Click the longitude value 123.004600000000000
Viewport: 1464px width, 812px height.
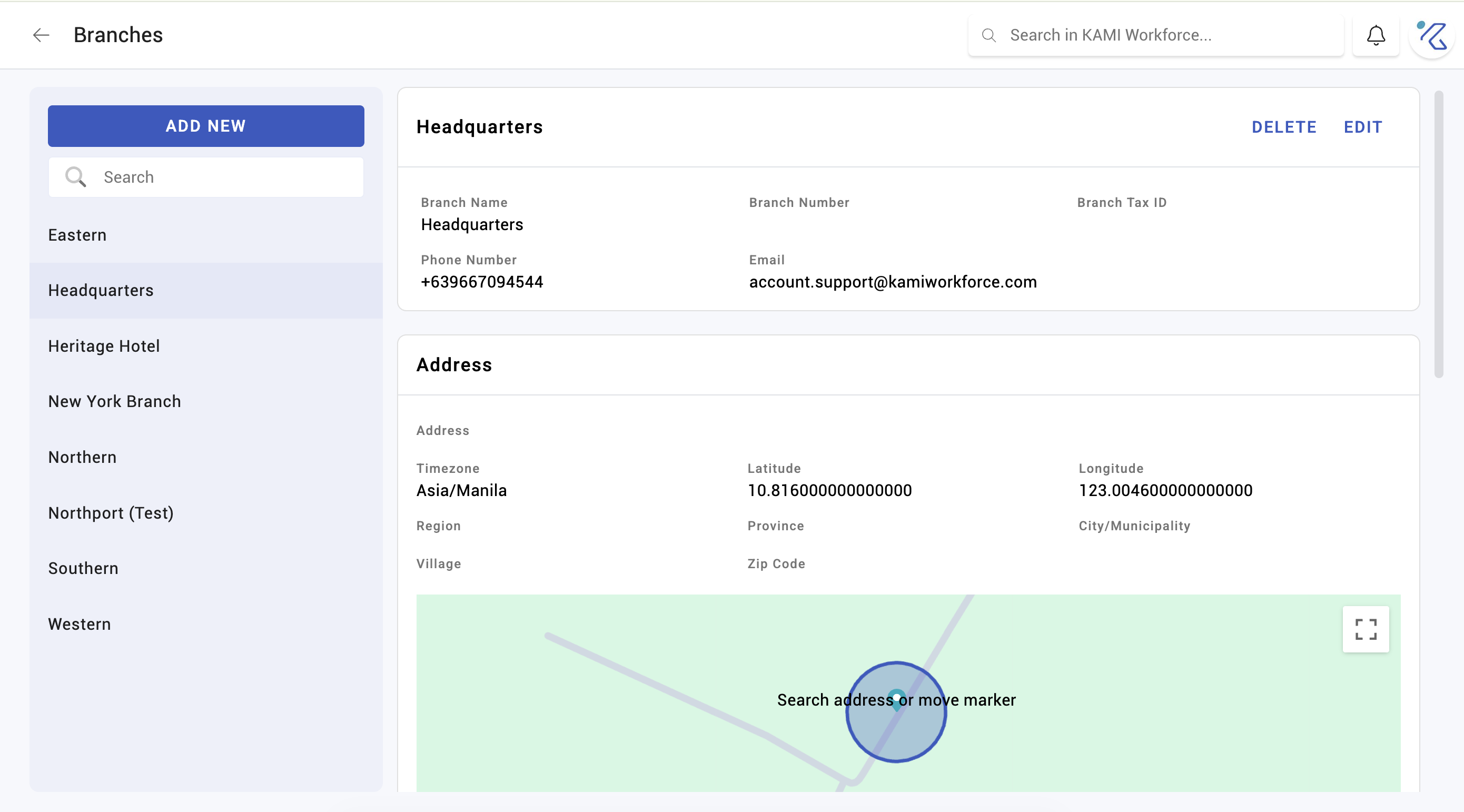[x=1165, y=490]
